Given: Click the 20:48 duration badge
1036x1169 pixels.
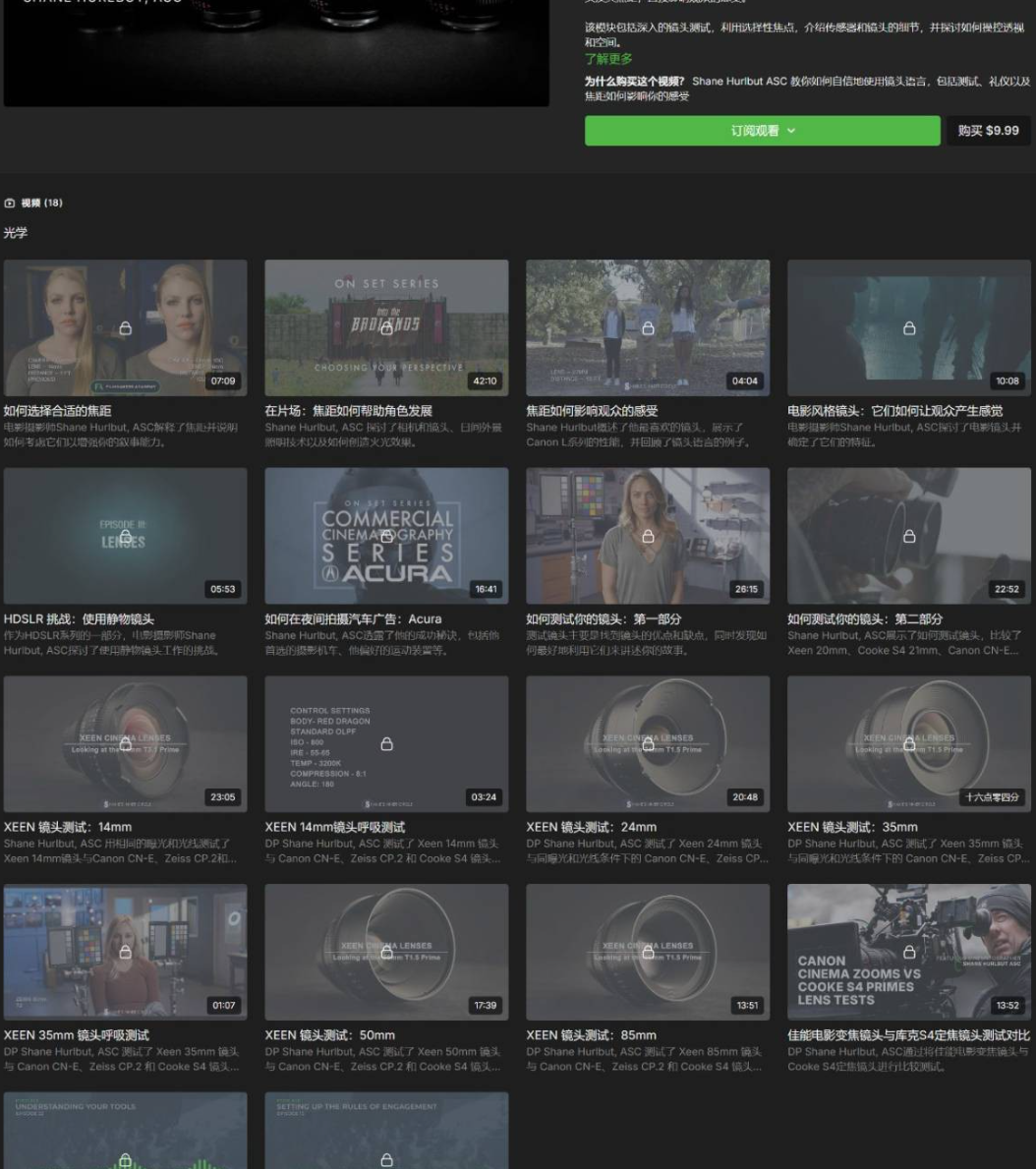Looking at the screenshot, I should [745, 797].
